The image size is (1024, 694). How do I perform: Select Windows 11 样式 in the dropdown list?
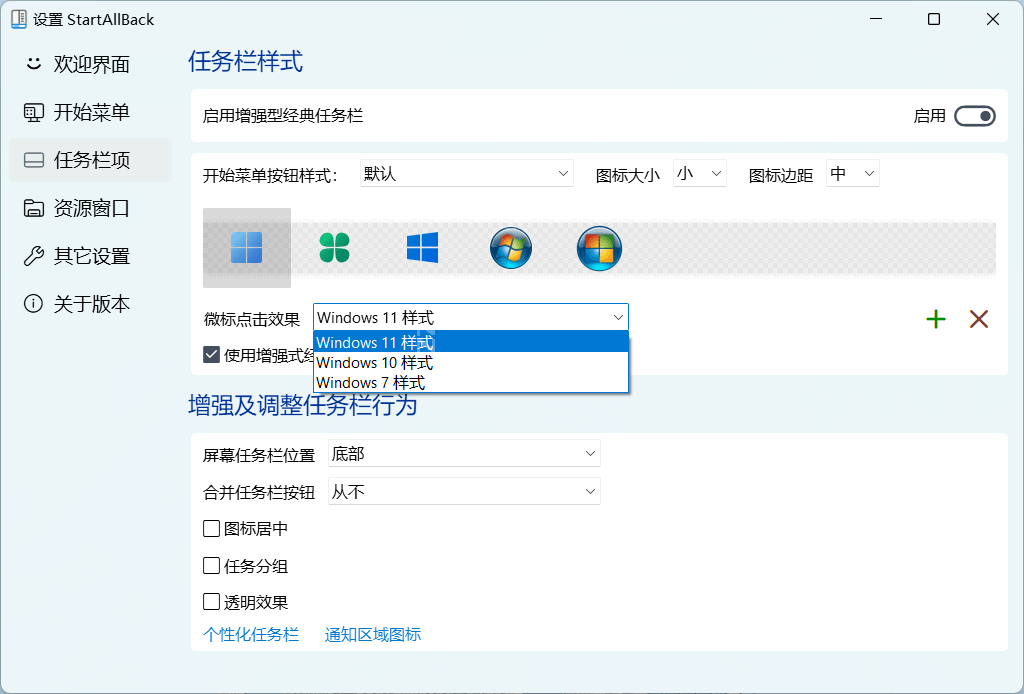click(471, 342)
